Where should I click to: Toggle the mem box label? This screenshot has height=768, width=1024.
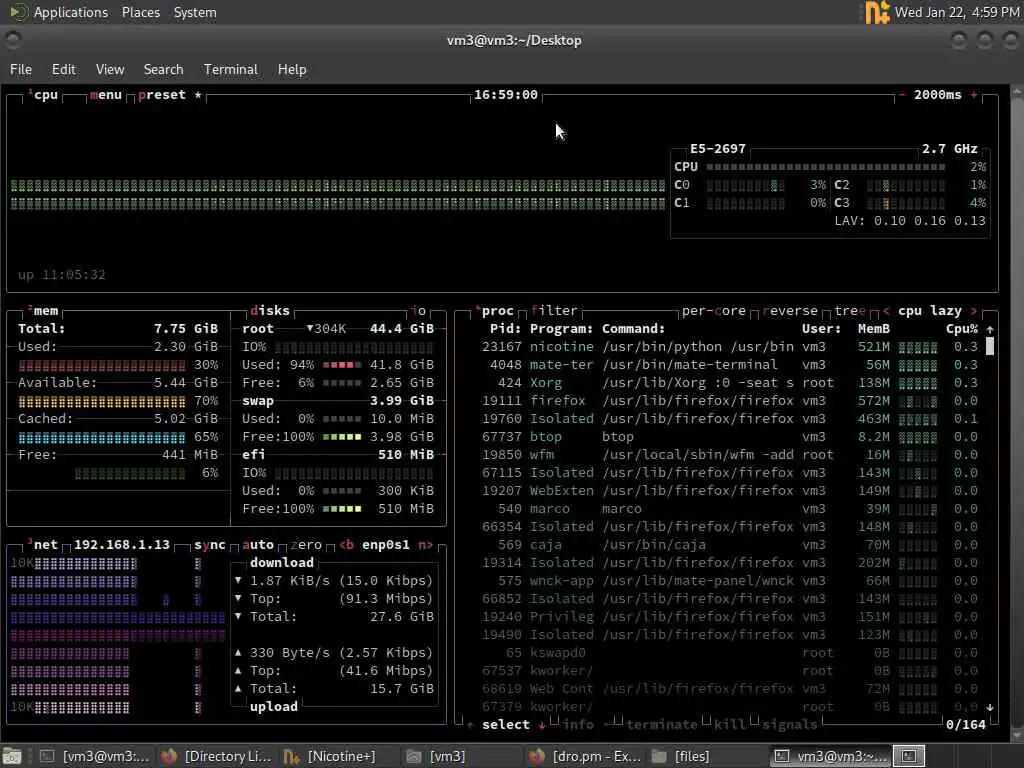click(x=45, y=311)
